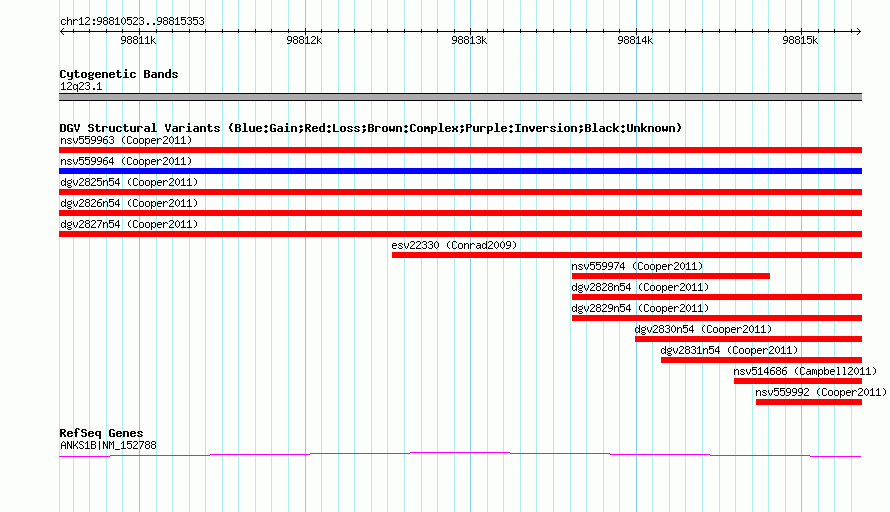The image size is (890, 512).
Task: Click the nsv559964 (Cooper2011) label
Action: tap(126, 161)
